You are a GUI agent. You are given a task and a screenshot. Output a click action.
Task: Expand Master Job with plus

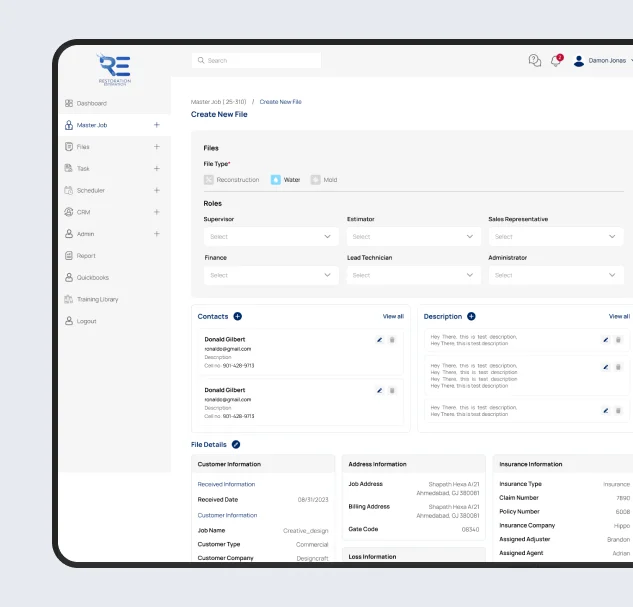click(x=157, y=125)
